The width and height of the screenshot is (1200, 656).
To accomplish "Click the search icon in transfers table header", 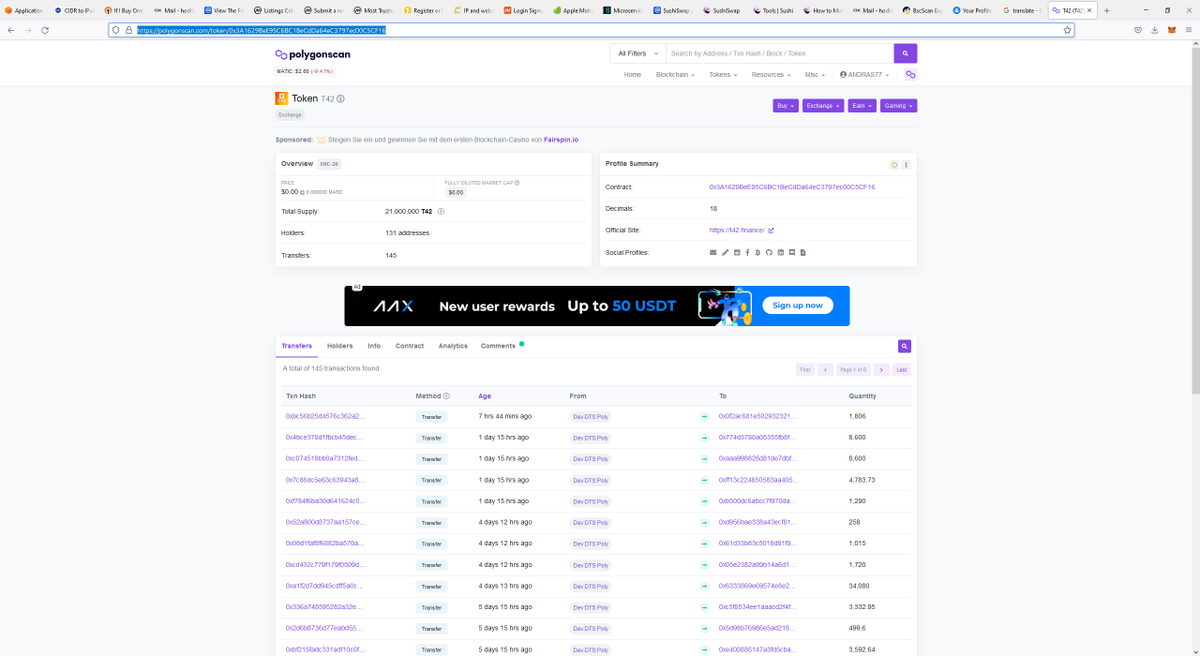I will coord(904,346).
